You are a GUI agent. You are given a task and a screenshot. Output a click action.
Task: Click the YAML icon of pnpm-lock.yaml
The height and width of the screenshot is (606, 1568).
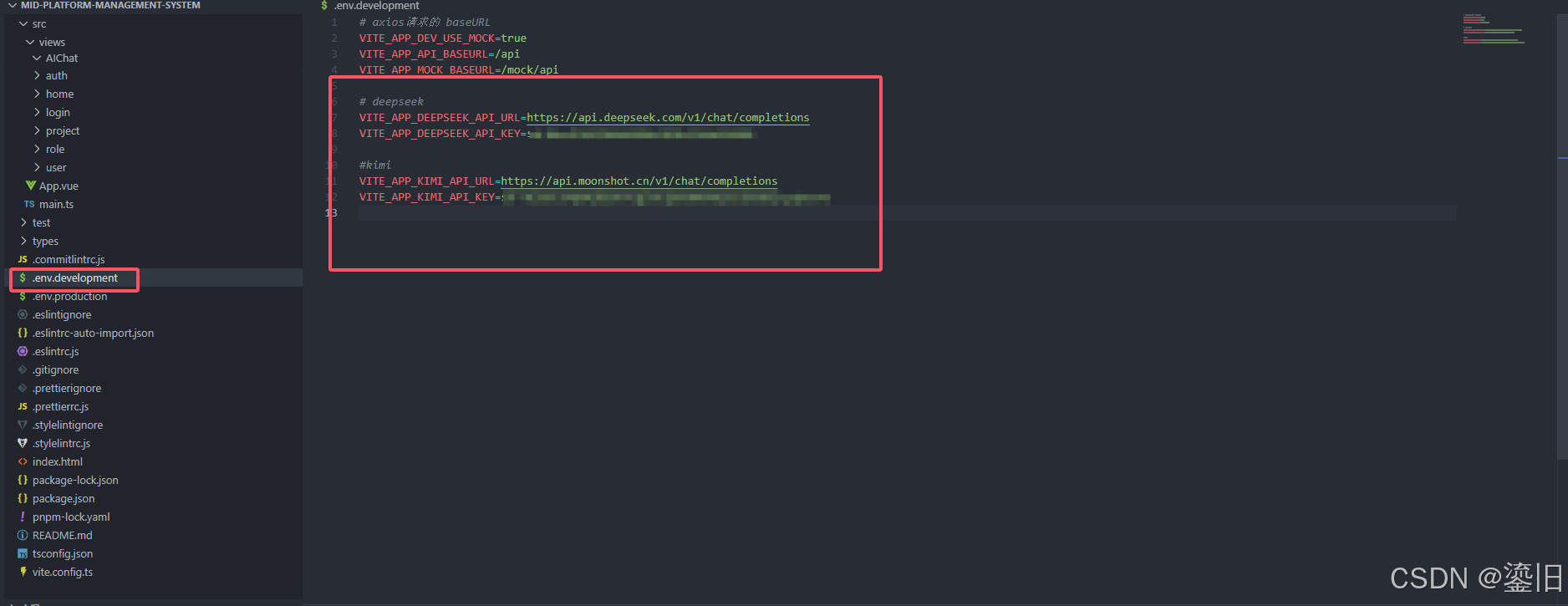(x=23, y=517)
